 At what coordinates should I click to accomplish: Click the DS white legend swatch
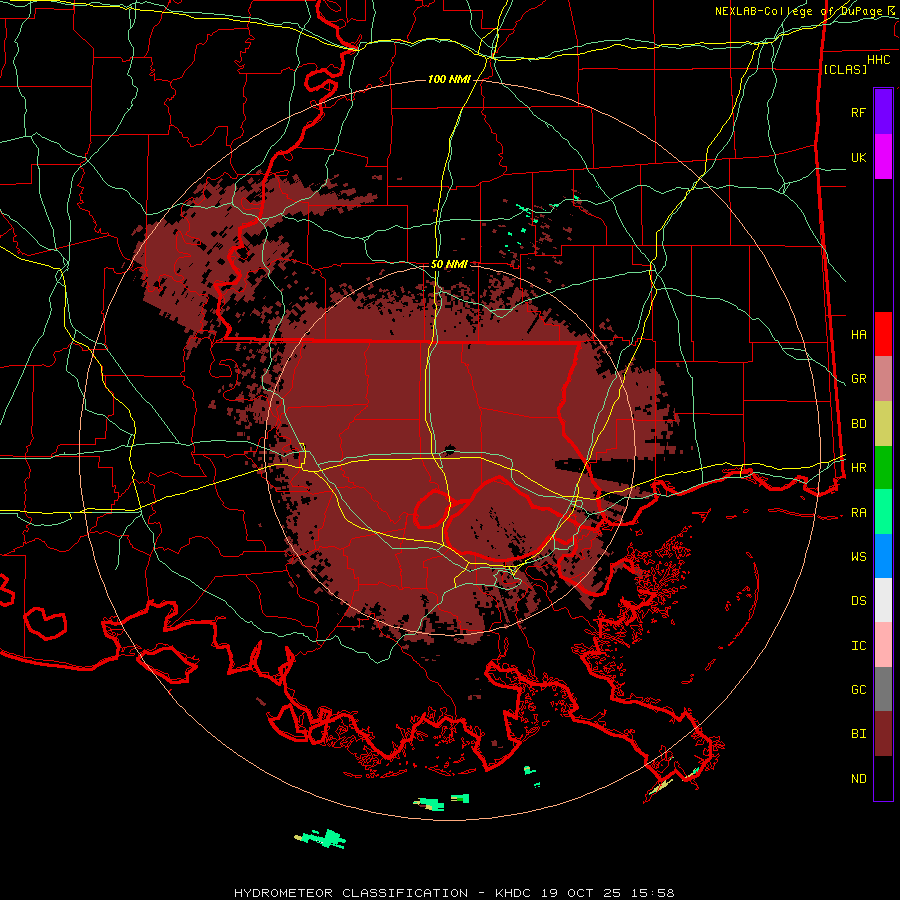[x=883, y=600]
